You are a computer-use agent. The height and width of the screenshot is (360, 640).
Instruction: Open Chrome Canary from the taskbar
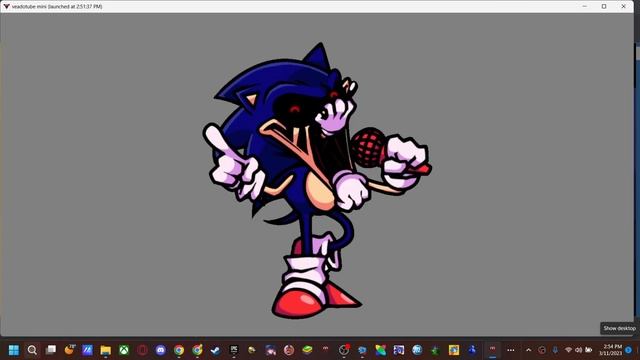pos(197,350)
